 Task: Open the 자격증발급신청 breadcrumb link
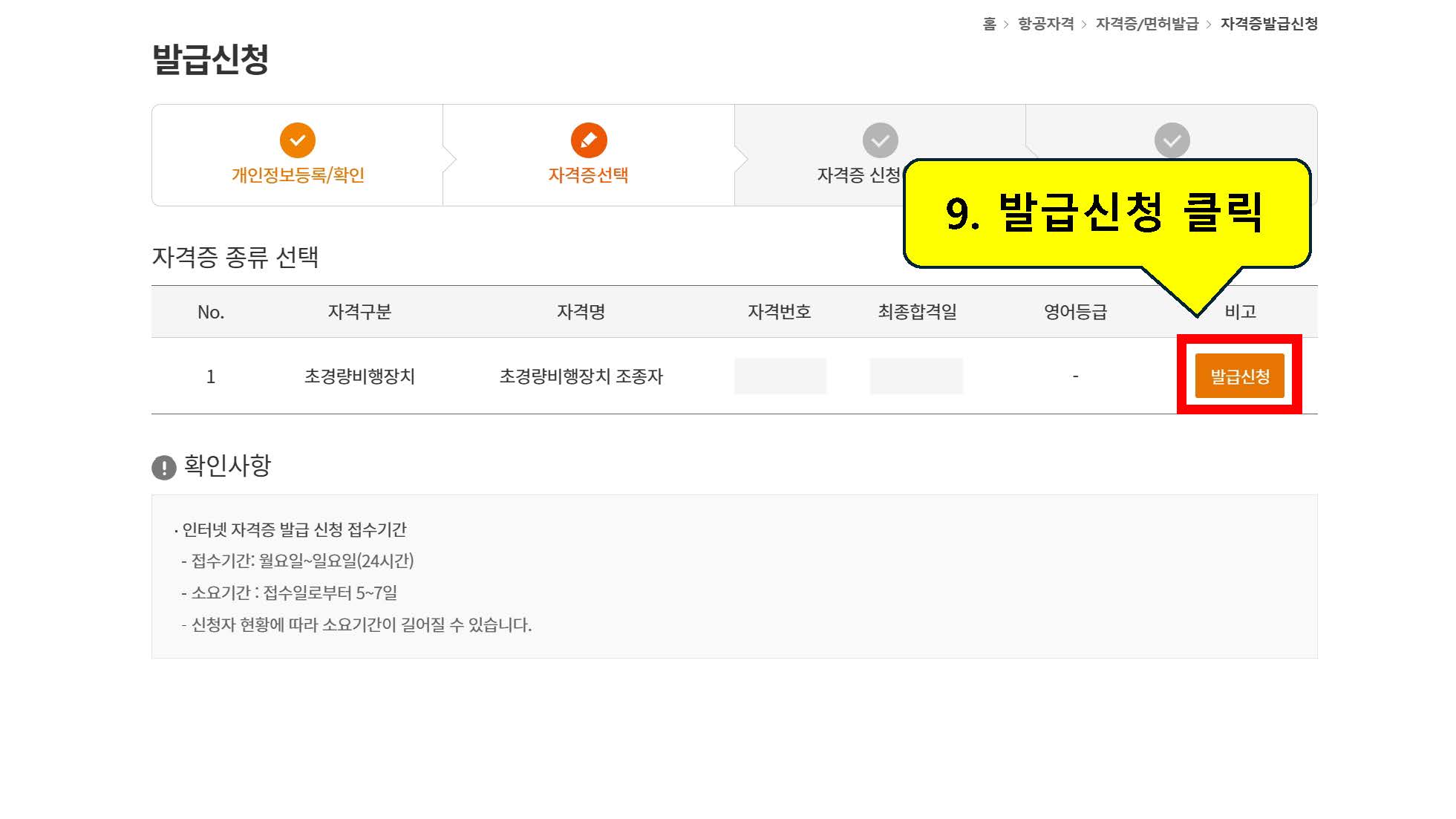pos(1269,24)
